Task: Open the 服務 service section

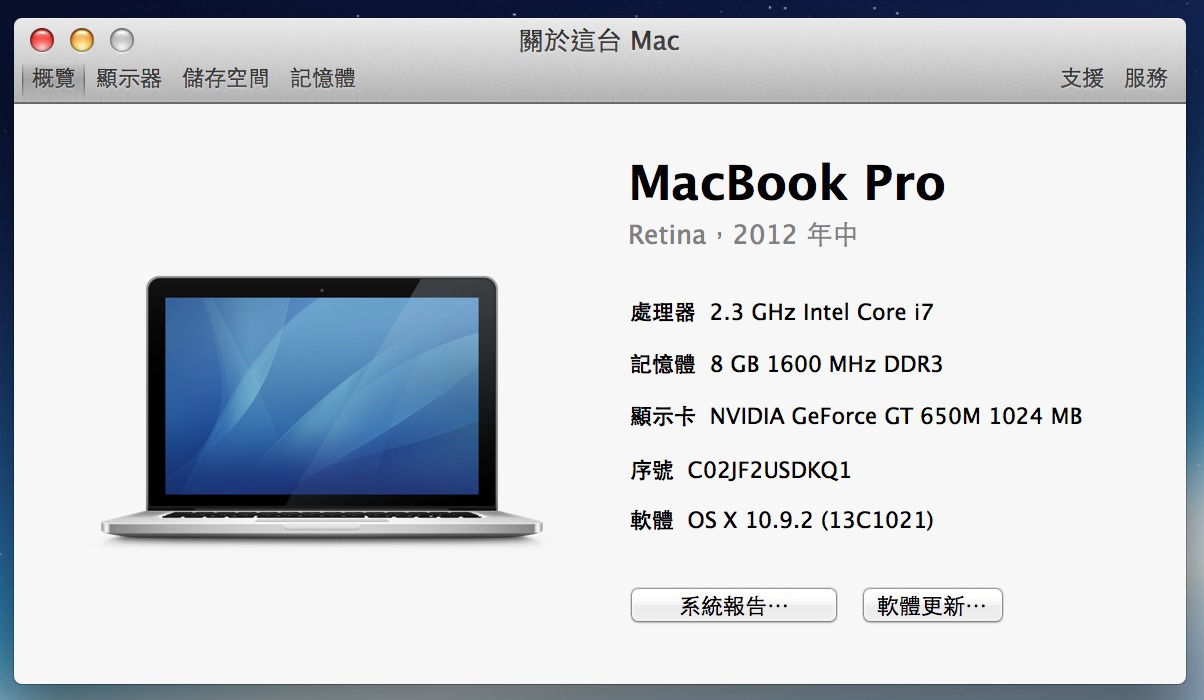Action: (x=1146, y=79)
